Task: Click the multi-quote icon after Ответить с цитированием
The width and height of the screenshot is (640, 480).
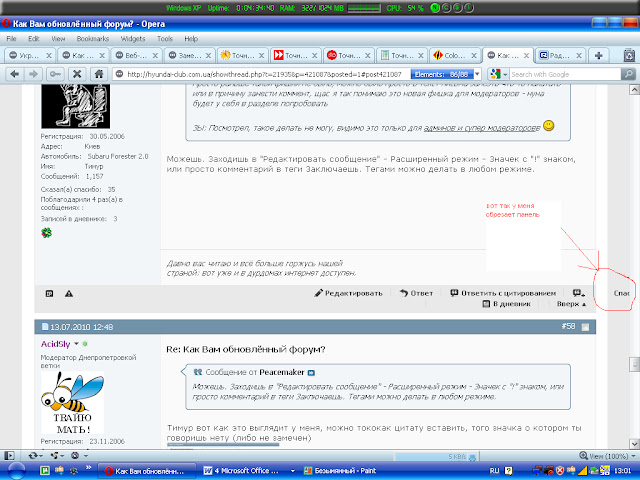Action: coord(578,293)
